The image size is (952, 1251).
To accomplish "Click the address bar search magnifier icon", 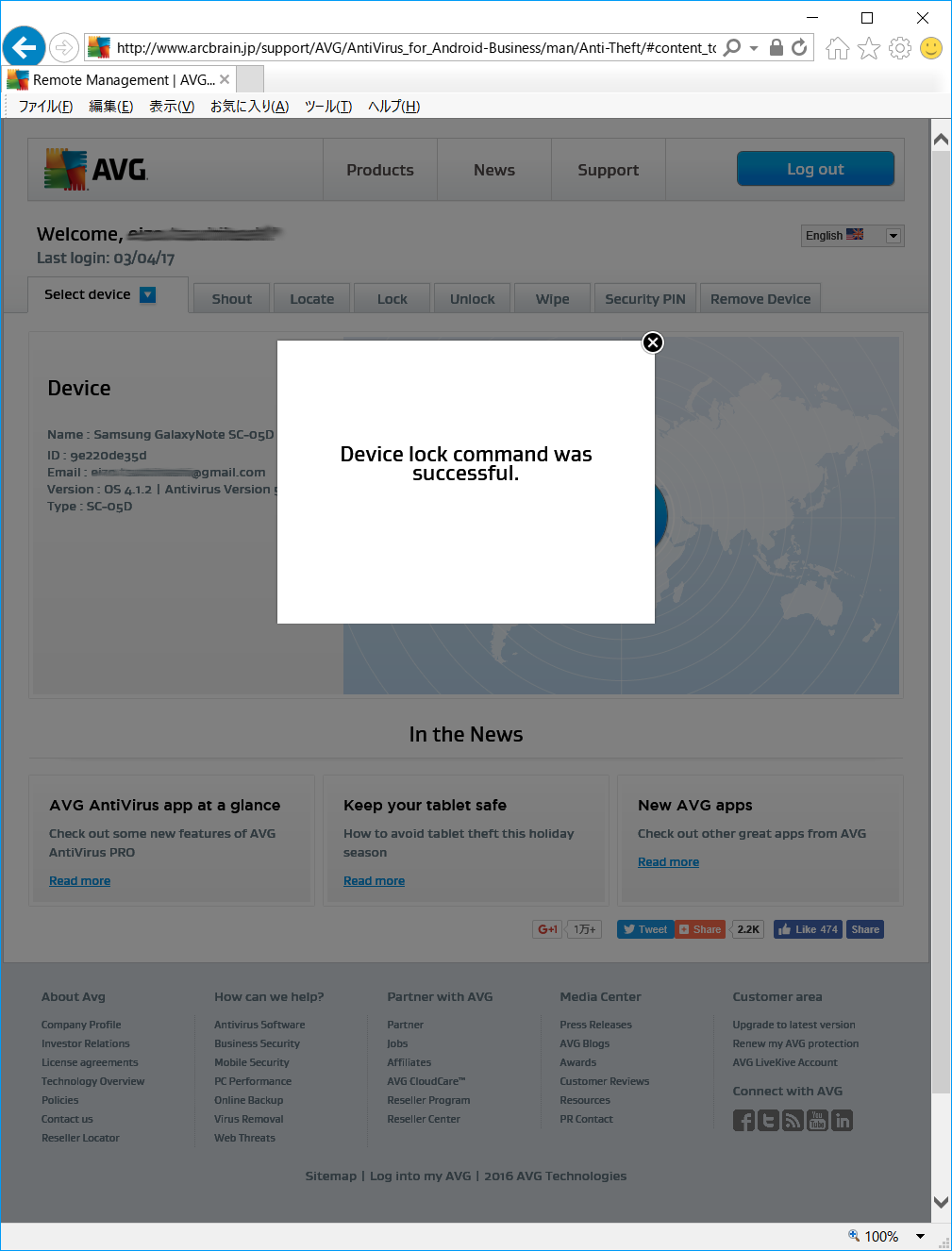I will coord(732,47).
